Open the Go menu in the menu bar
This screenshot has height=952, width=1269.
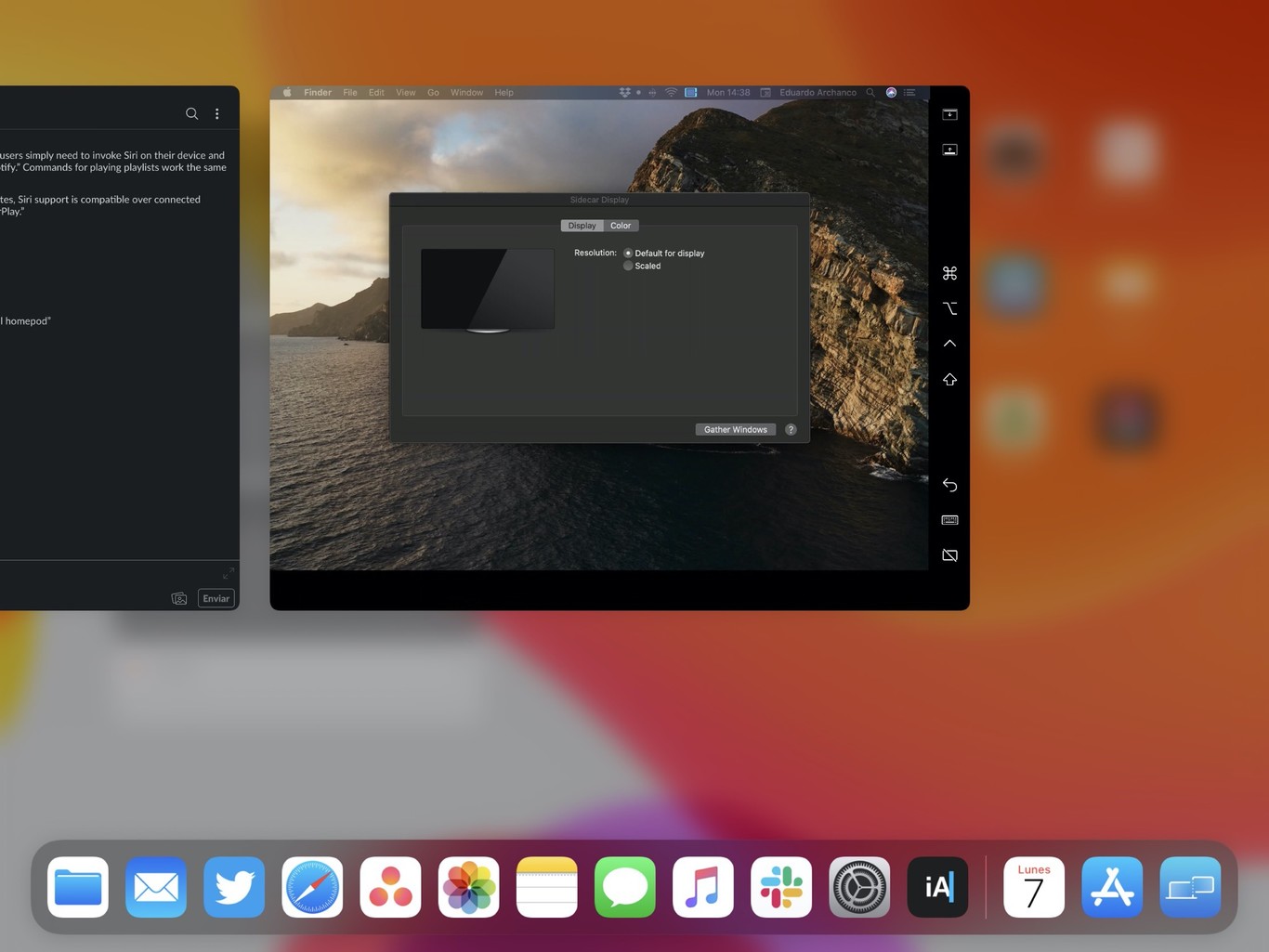[x=433, y=92]
